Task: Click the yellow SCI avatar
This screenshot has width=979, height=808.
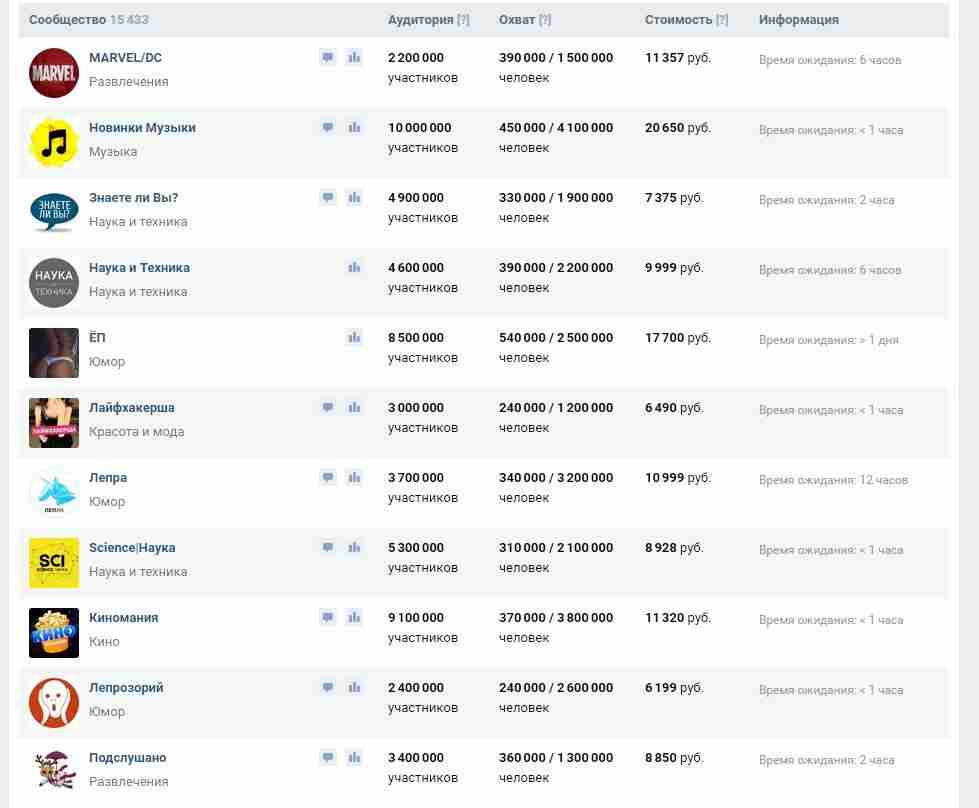Action: tap(54, 562)
